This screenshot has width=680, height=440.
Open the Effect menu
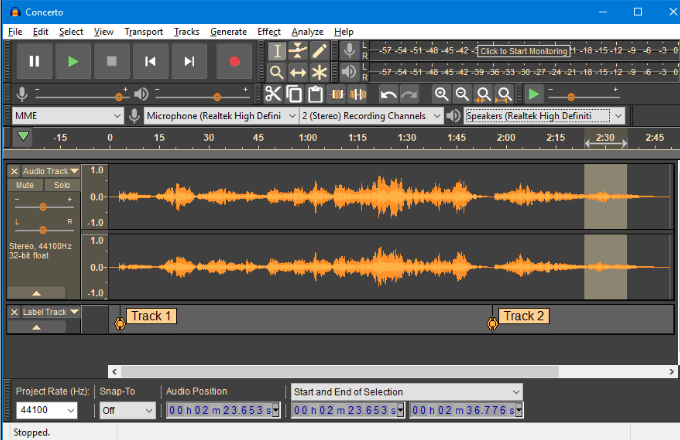[268, 32]
